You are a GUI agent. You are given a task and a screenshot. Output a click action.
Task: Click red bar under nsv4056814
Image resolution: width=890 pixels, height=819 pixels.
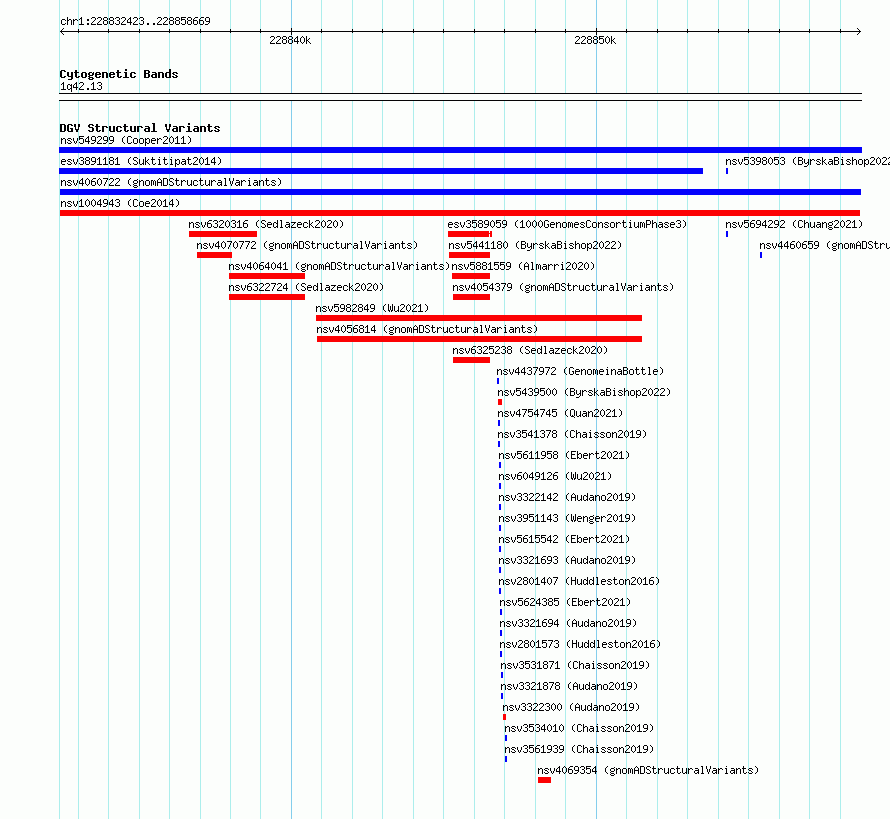pyautogui.click(x=479, y=339)
